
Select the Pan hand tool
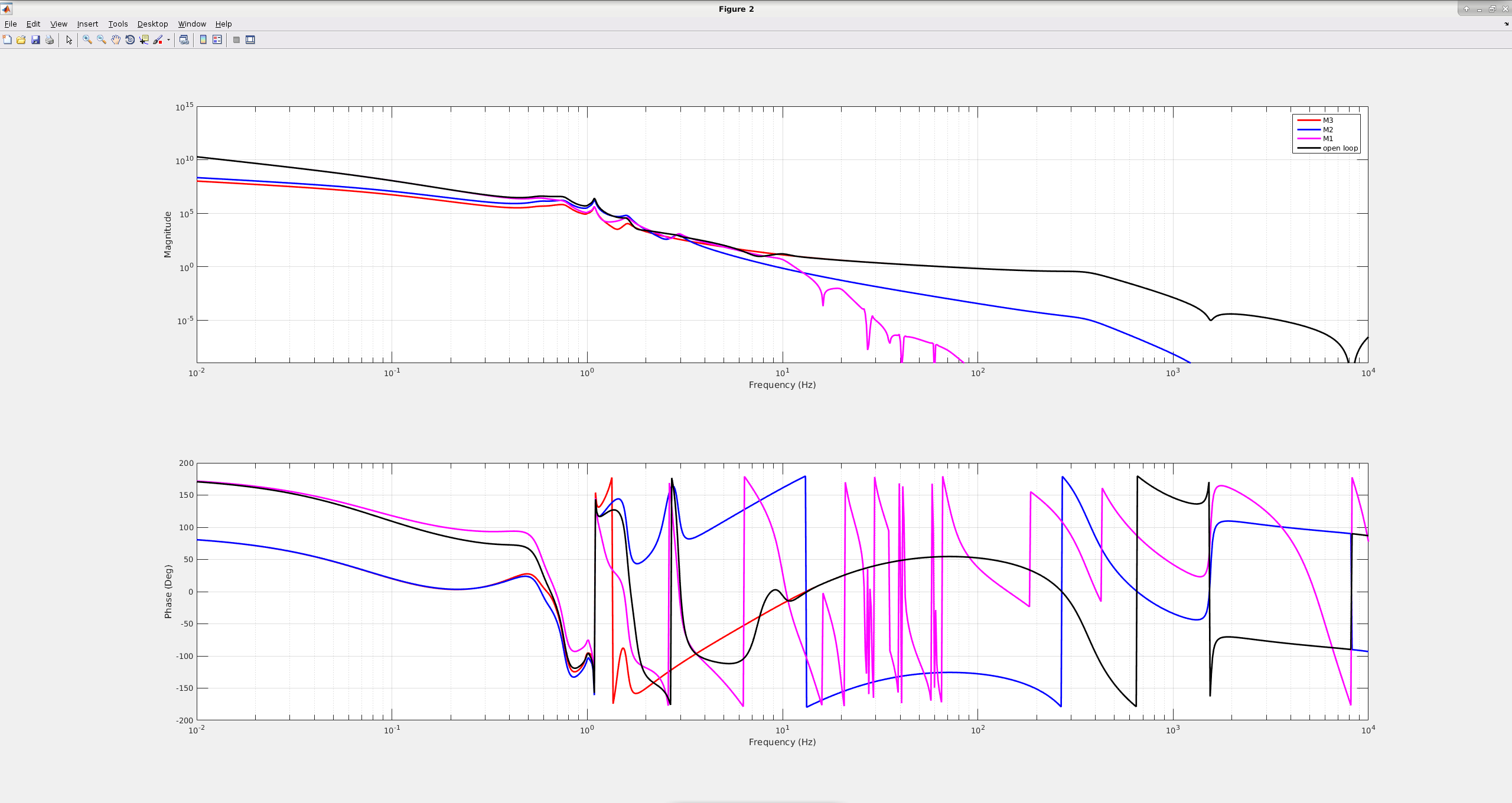[116, 40]
